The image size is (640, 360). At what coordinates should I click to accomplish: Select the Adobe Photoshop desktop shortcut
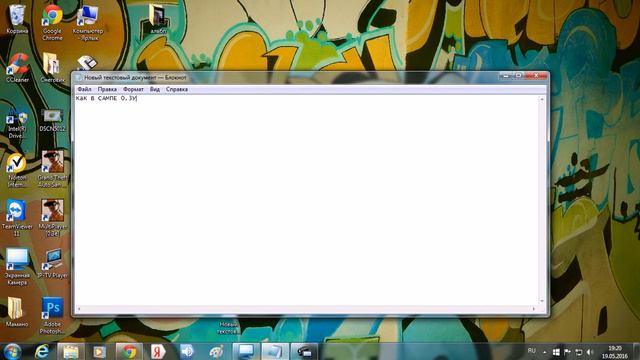[x=52, y=316]
